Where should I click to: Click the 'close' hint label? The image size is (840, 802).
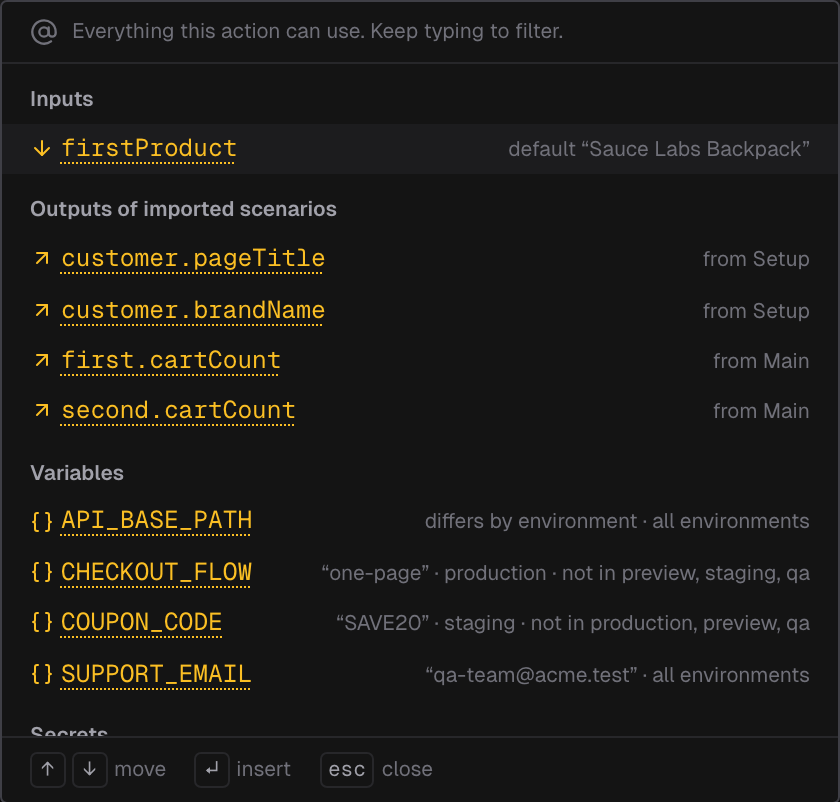click(x=407, y=769)
